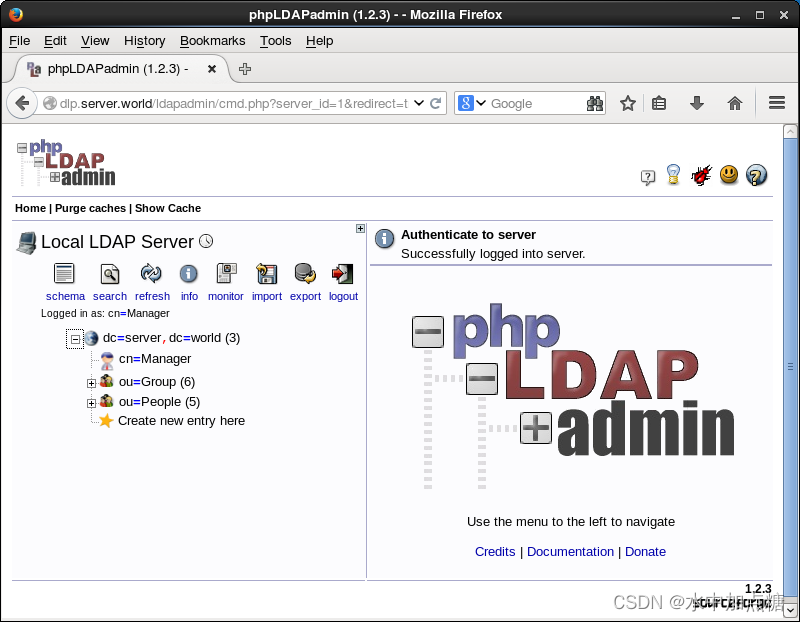Select the cn=Manager entry text
The width and height of the screenshot is (800, 622).
(155, 359)
